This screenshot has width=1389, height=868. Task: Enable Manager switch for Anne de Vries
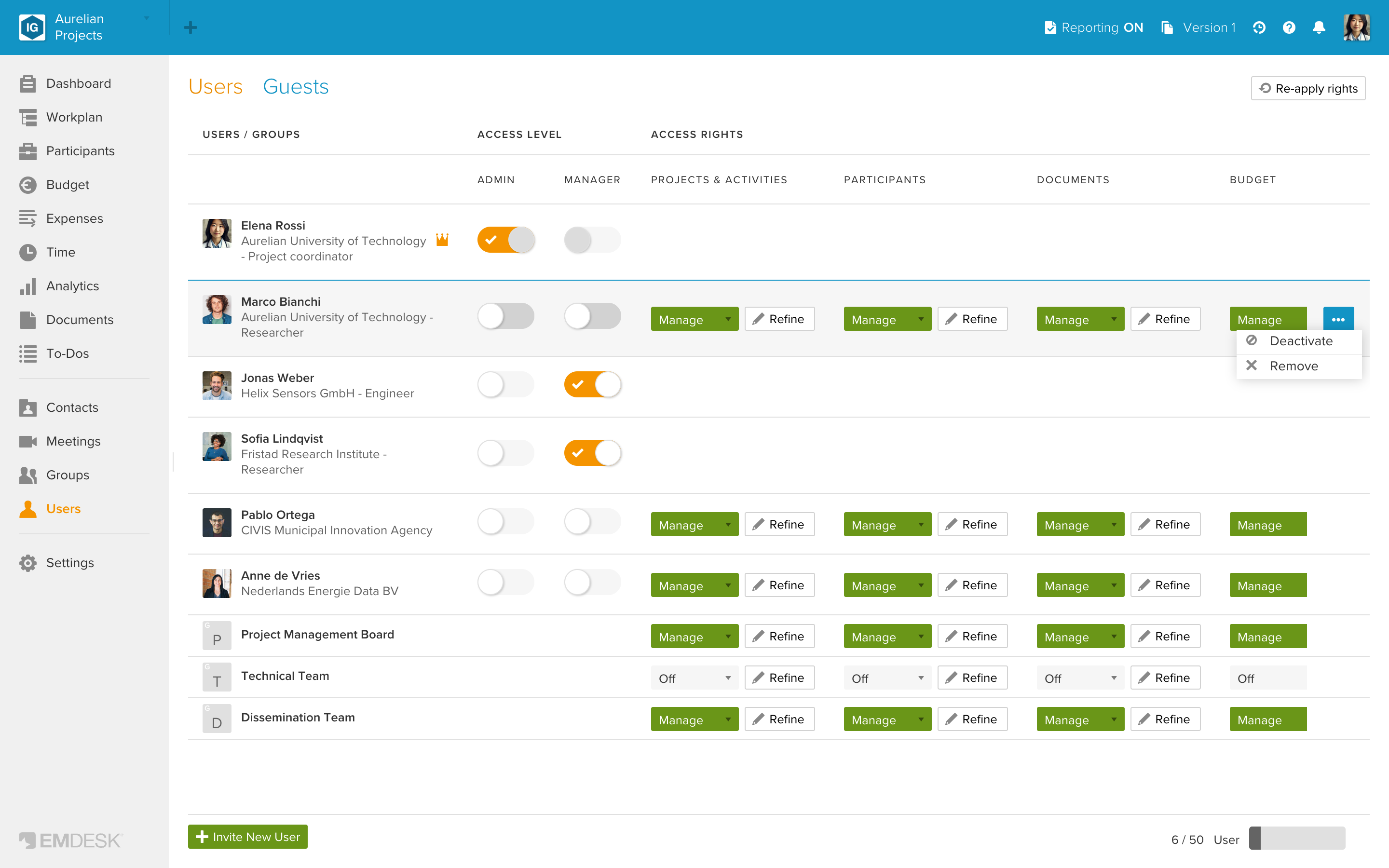tap(592, 583)
